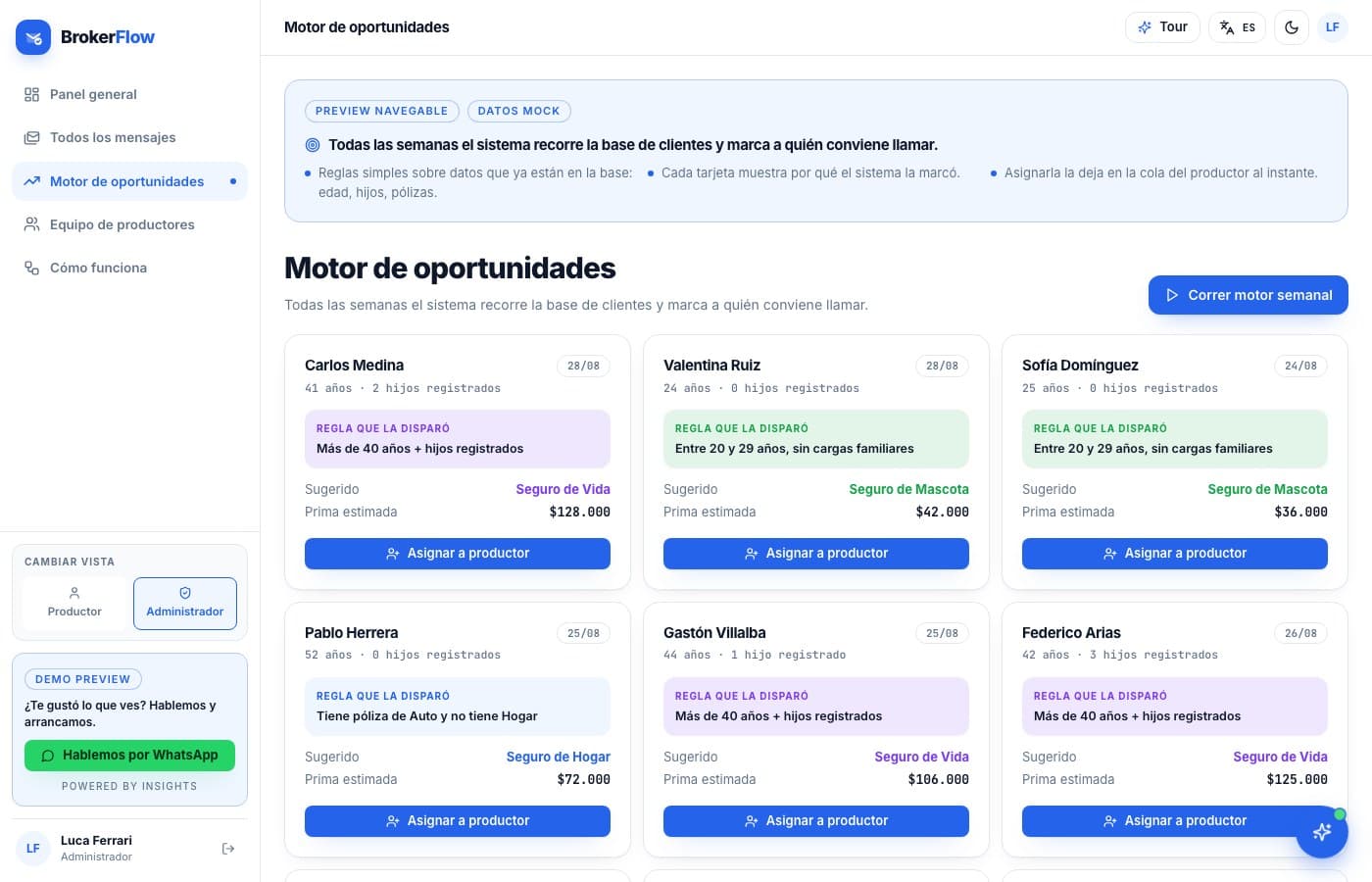1372x882 pixels.
Task: Click the $42.000 estimated premium
Action: [942, 512]
